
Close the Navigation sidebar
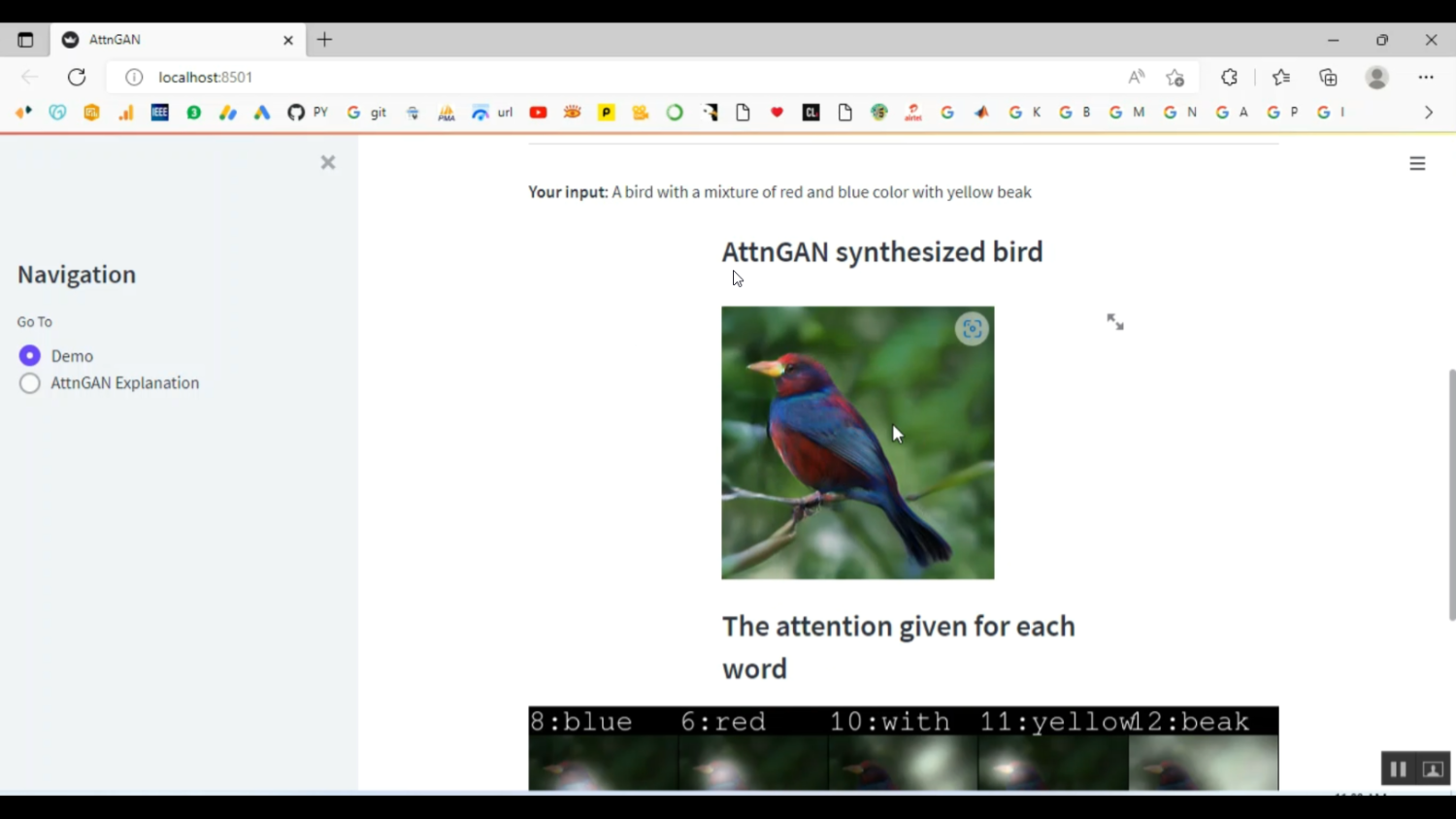click(x=328, y=162)
